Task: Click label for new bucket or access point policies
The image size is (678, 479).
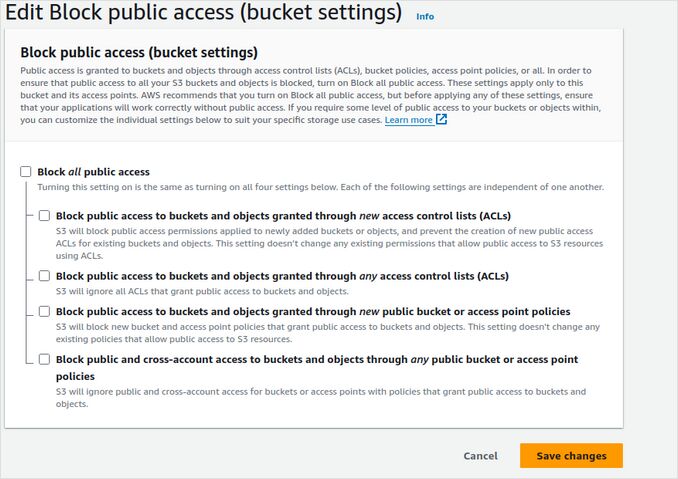Action: tap(312, 312)
